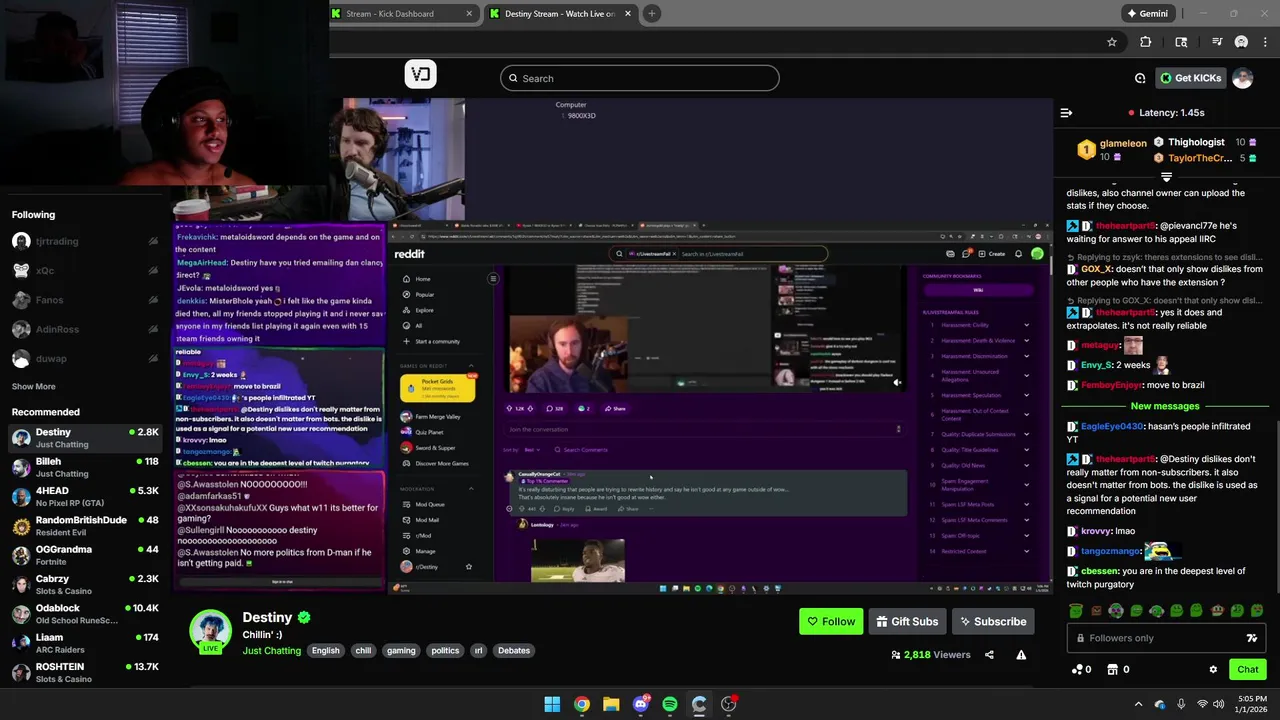Jump to New messages in chat
The image size is (1280, 720).
pyautogui.click(x=1165, y=406)
